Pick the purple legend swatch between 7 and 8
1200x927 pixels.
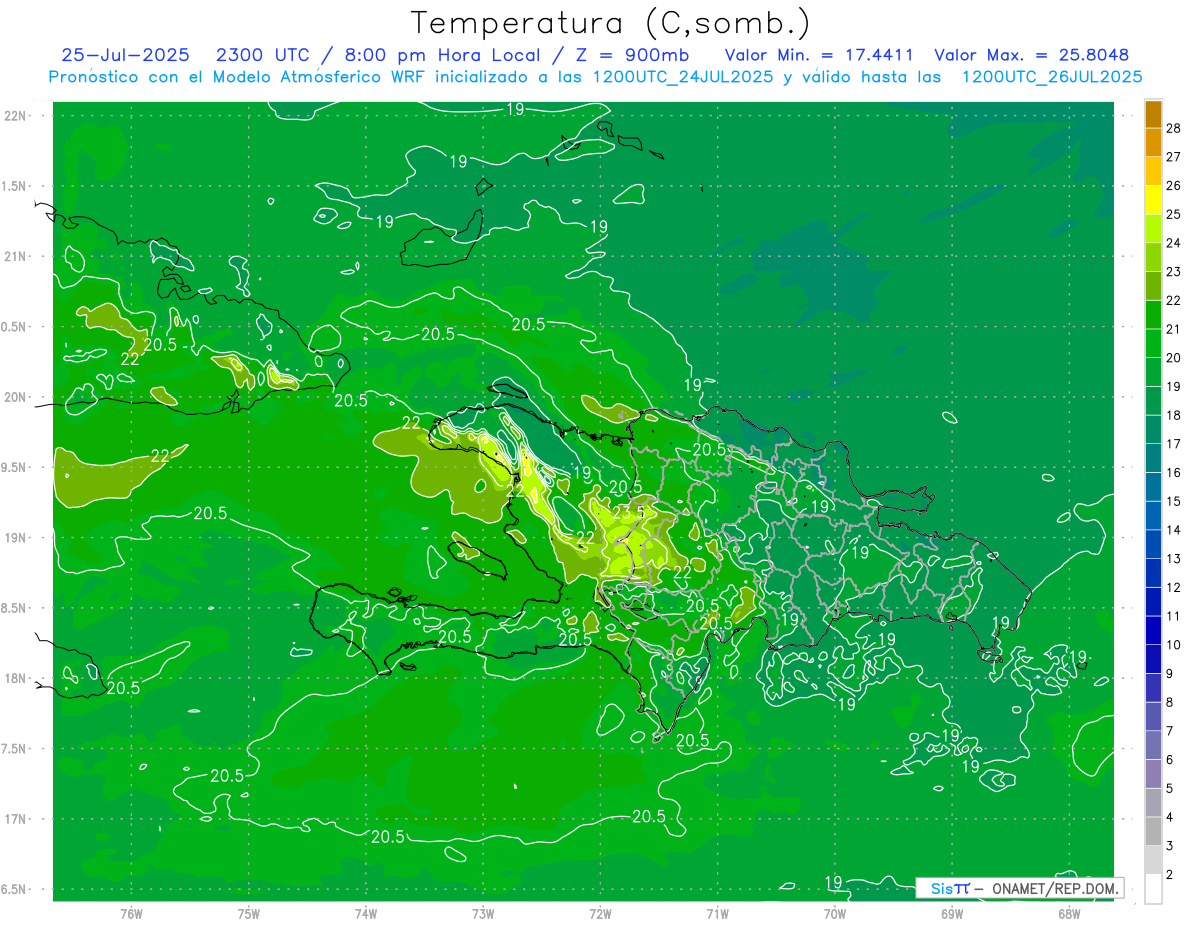coord(1153,717)
